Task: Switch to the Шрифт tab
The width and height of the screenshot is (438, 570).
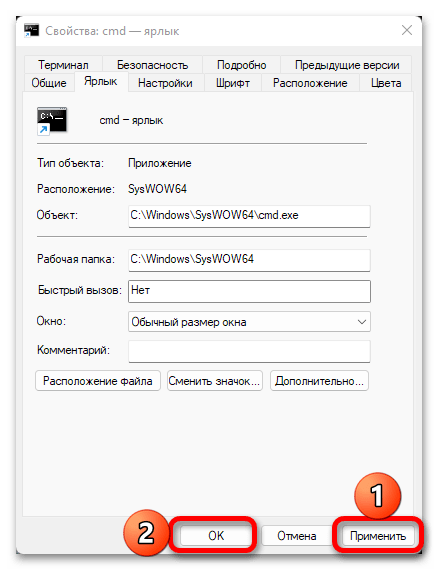Action: point(233,83)
